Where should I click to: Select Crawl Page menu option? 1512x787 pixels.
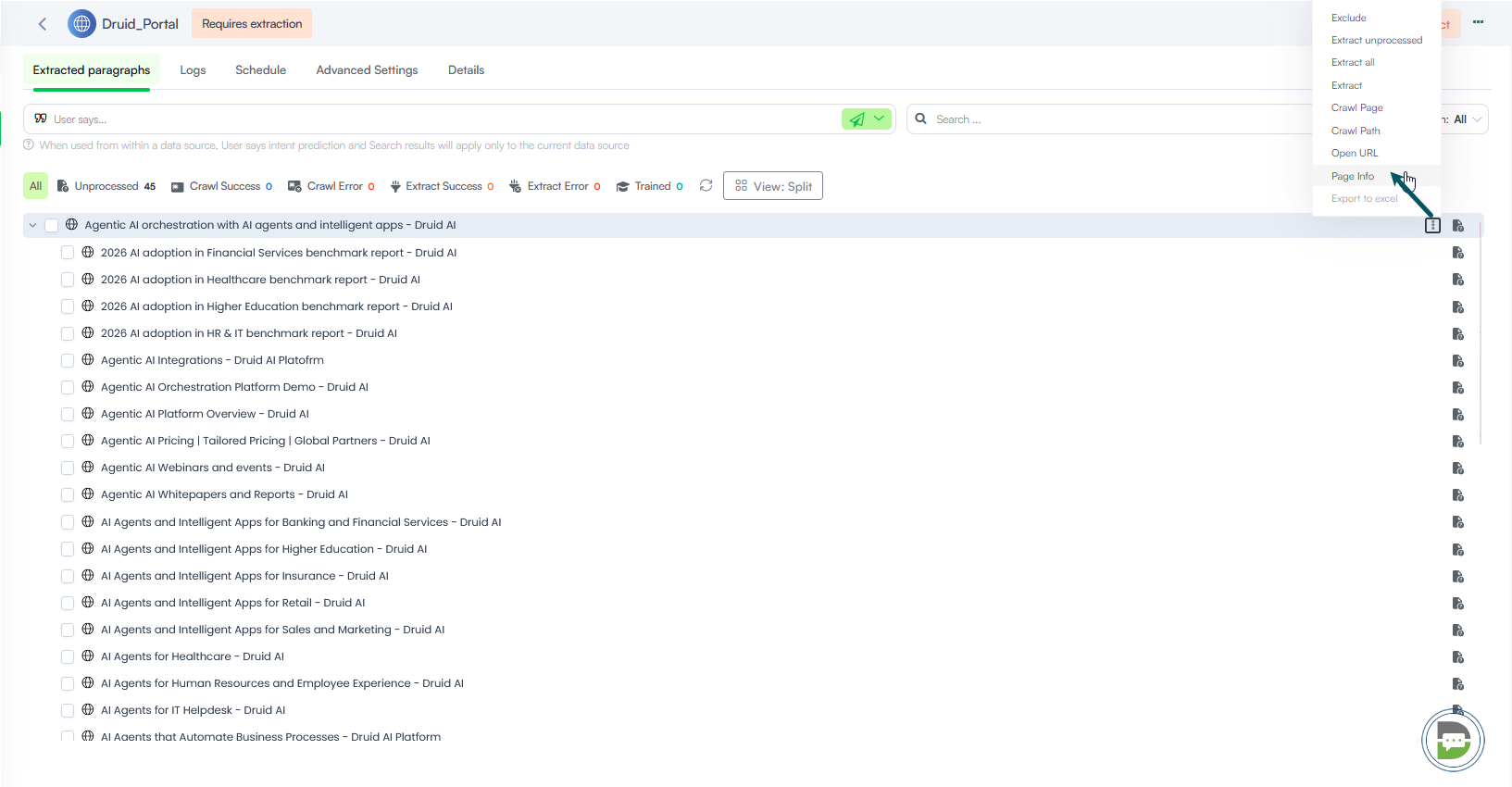[x=1356, y=107]
